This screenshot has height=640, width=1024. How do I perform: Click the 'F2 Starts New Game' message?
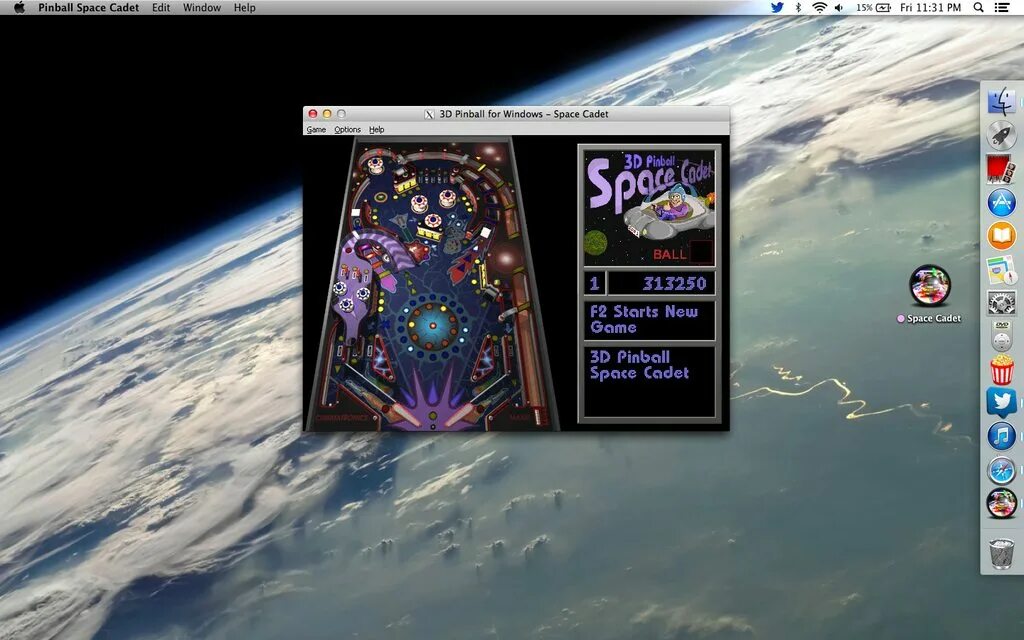pos(644,319)
